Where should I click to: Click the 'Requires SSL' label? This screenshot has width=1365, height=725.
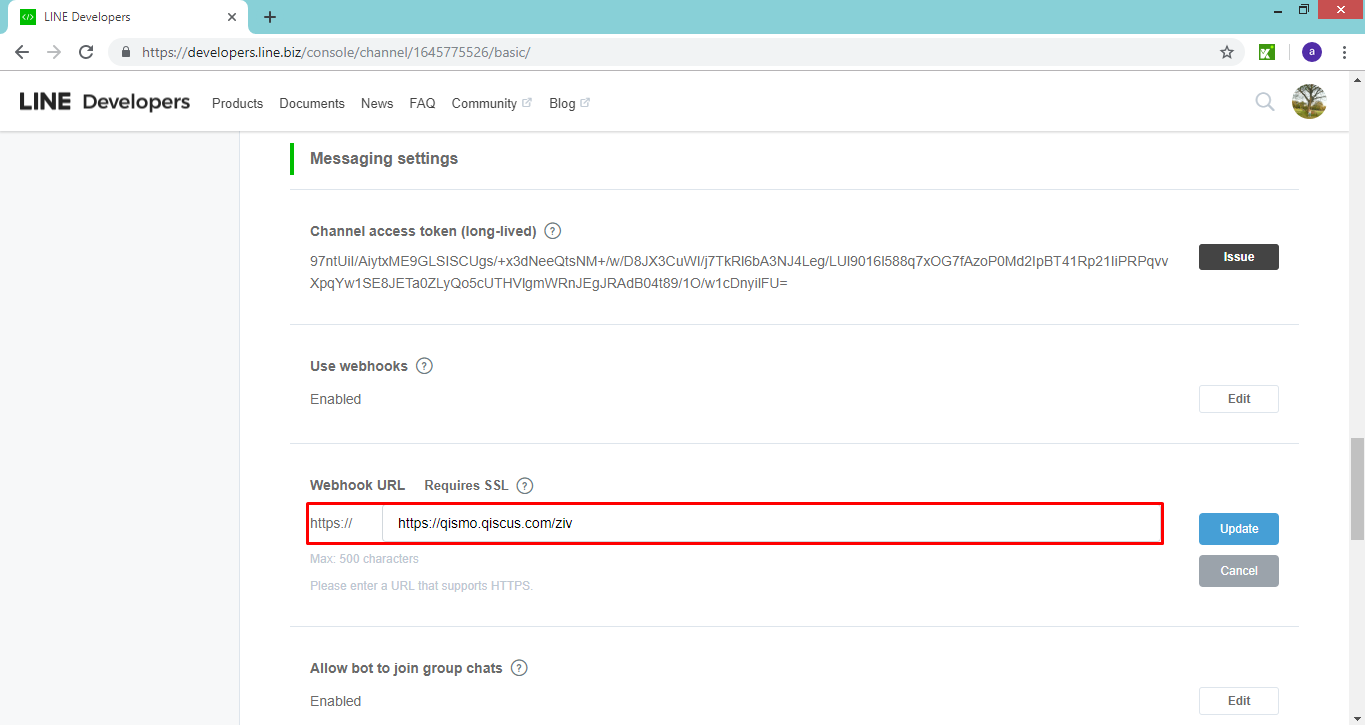click(x=466, y=486)
